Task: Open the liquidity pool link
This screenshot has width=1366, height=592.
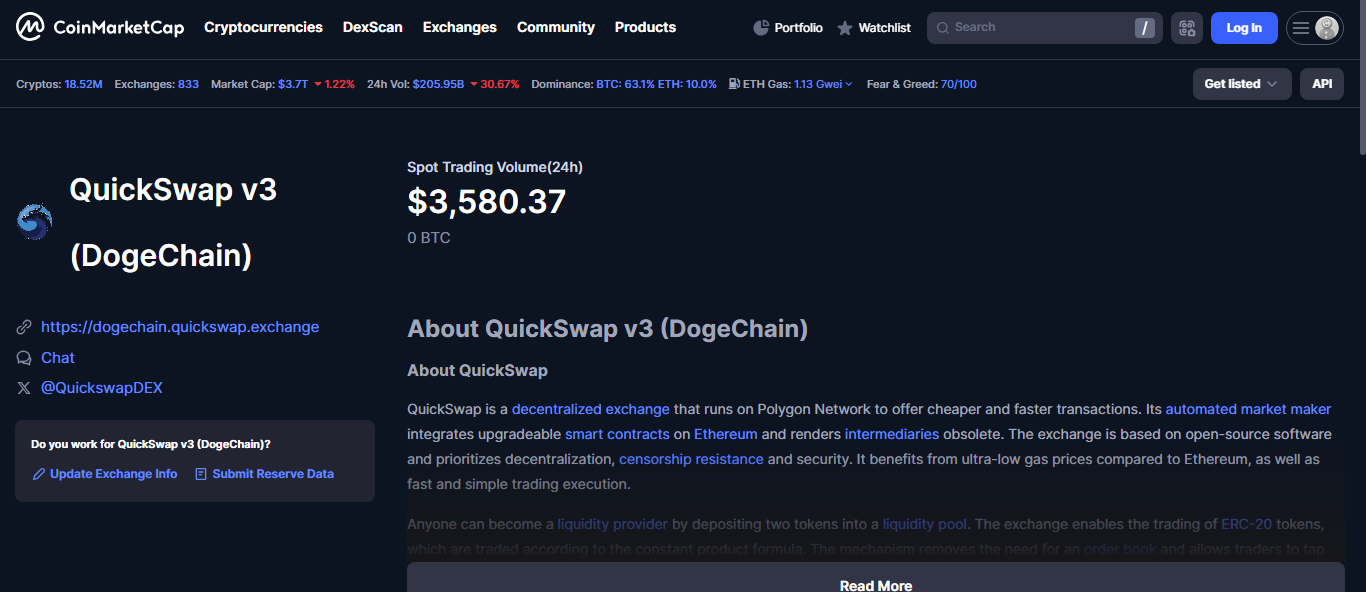Action: pos(925,524)
